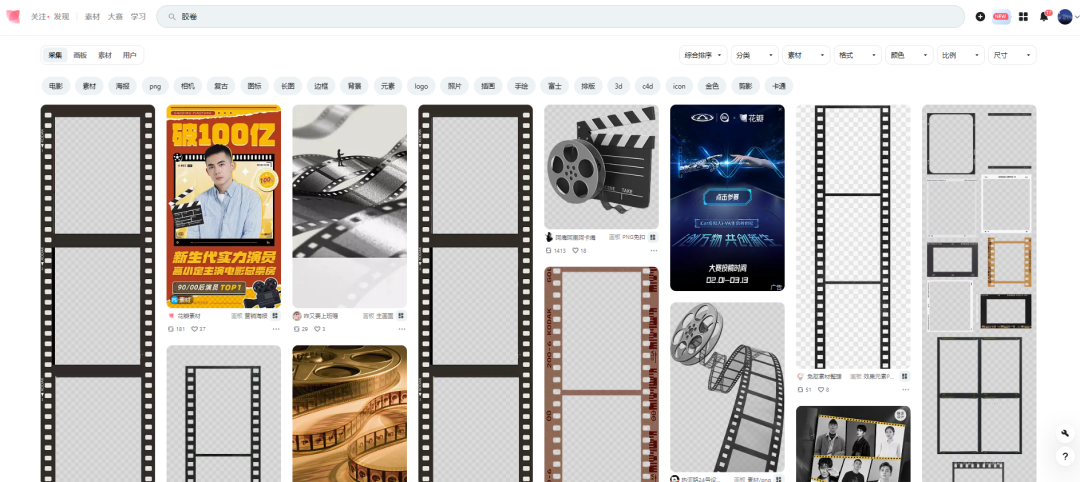Click the search field containing 胶卷
1080x482 pixels.
pos(560,17)
